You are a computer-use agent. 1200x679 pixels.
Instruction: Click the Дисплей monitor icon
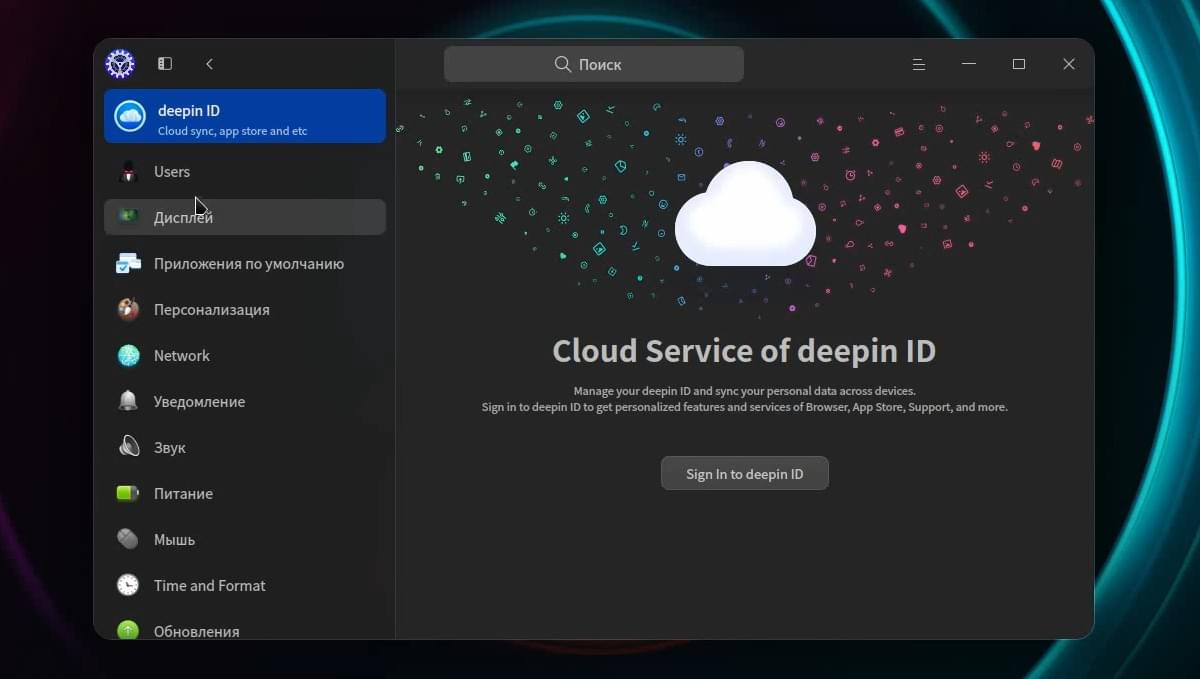pyautogui.click(x=128, y=217)
